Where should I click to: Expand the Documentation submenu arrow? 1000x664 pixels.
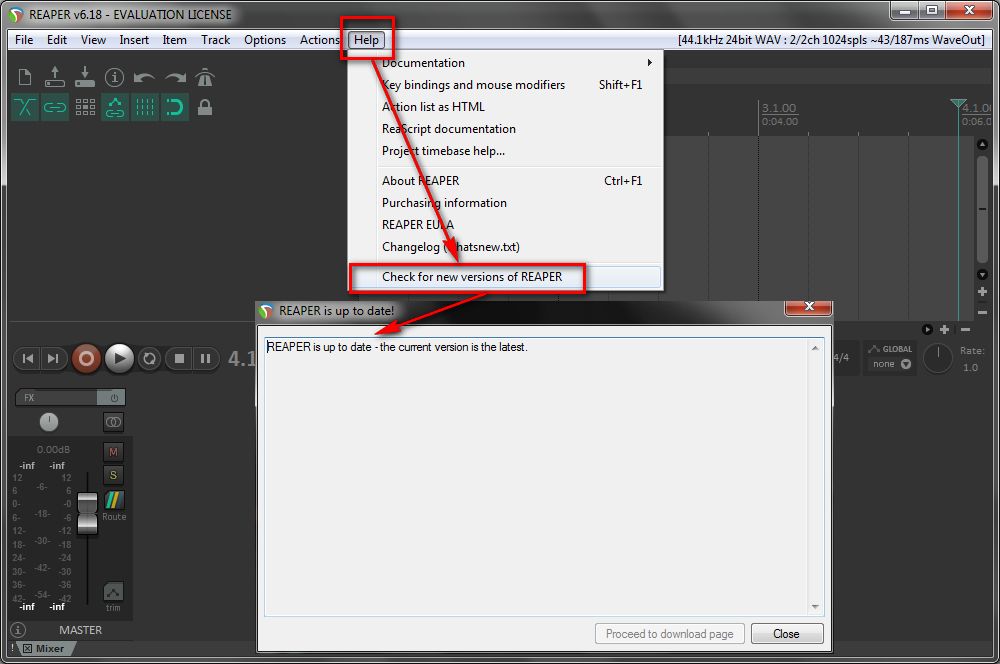(x=649, y=63)
